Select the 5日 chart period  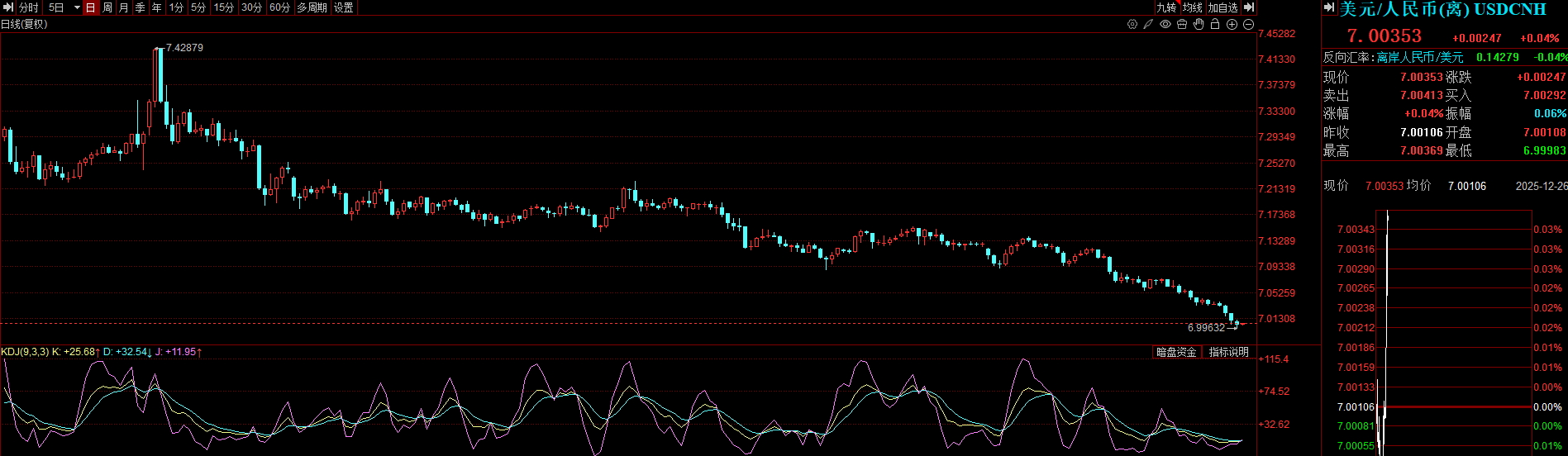[56, 7]
